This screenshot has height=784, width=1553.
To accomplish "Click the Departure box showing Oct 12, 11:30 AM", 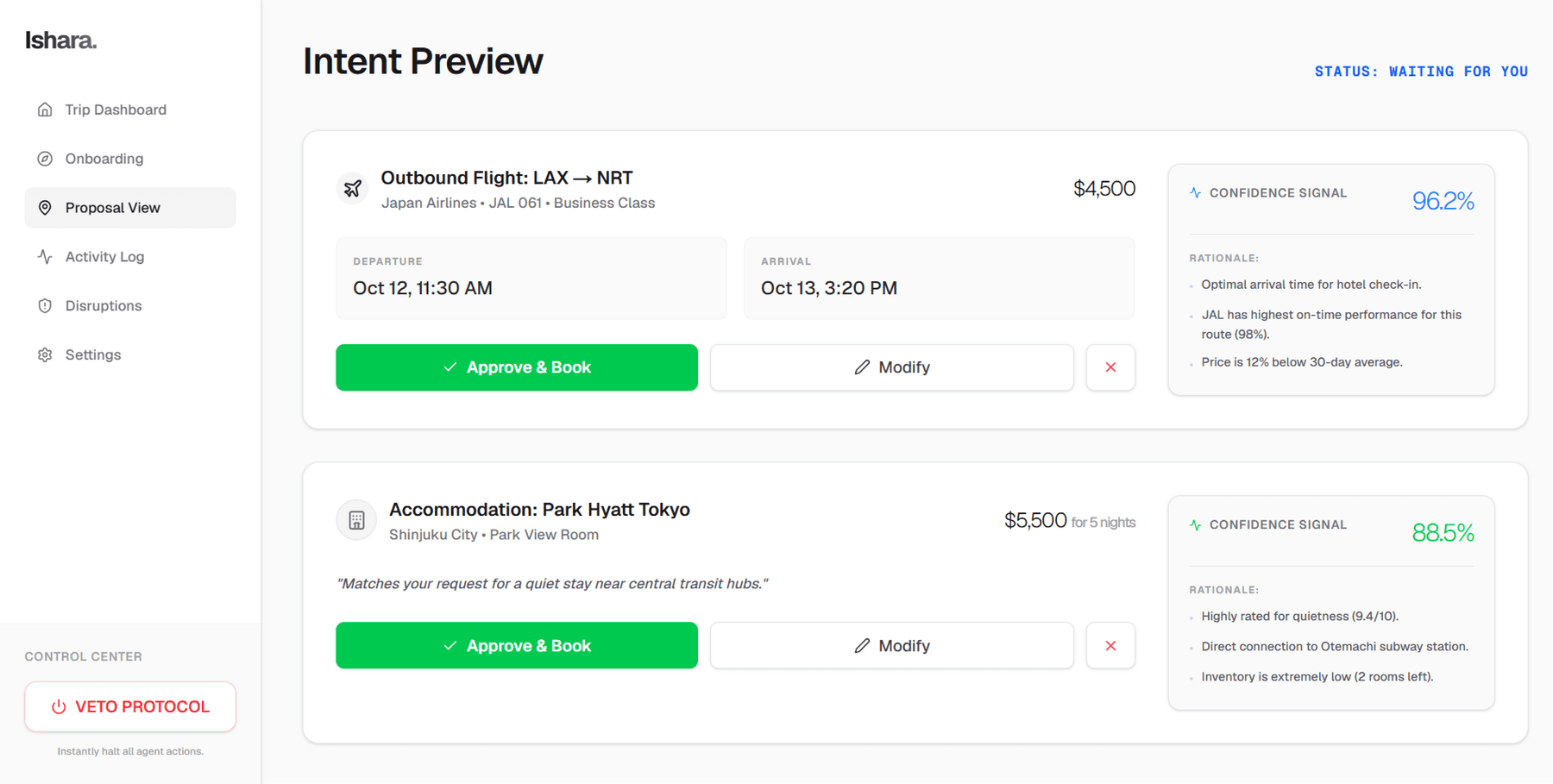I will click(531, 279).
